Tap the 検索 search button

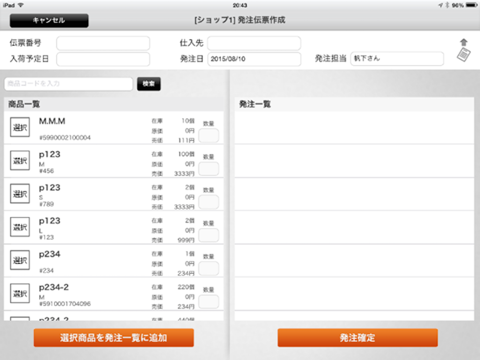(x=149, y=84)
